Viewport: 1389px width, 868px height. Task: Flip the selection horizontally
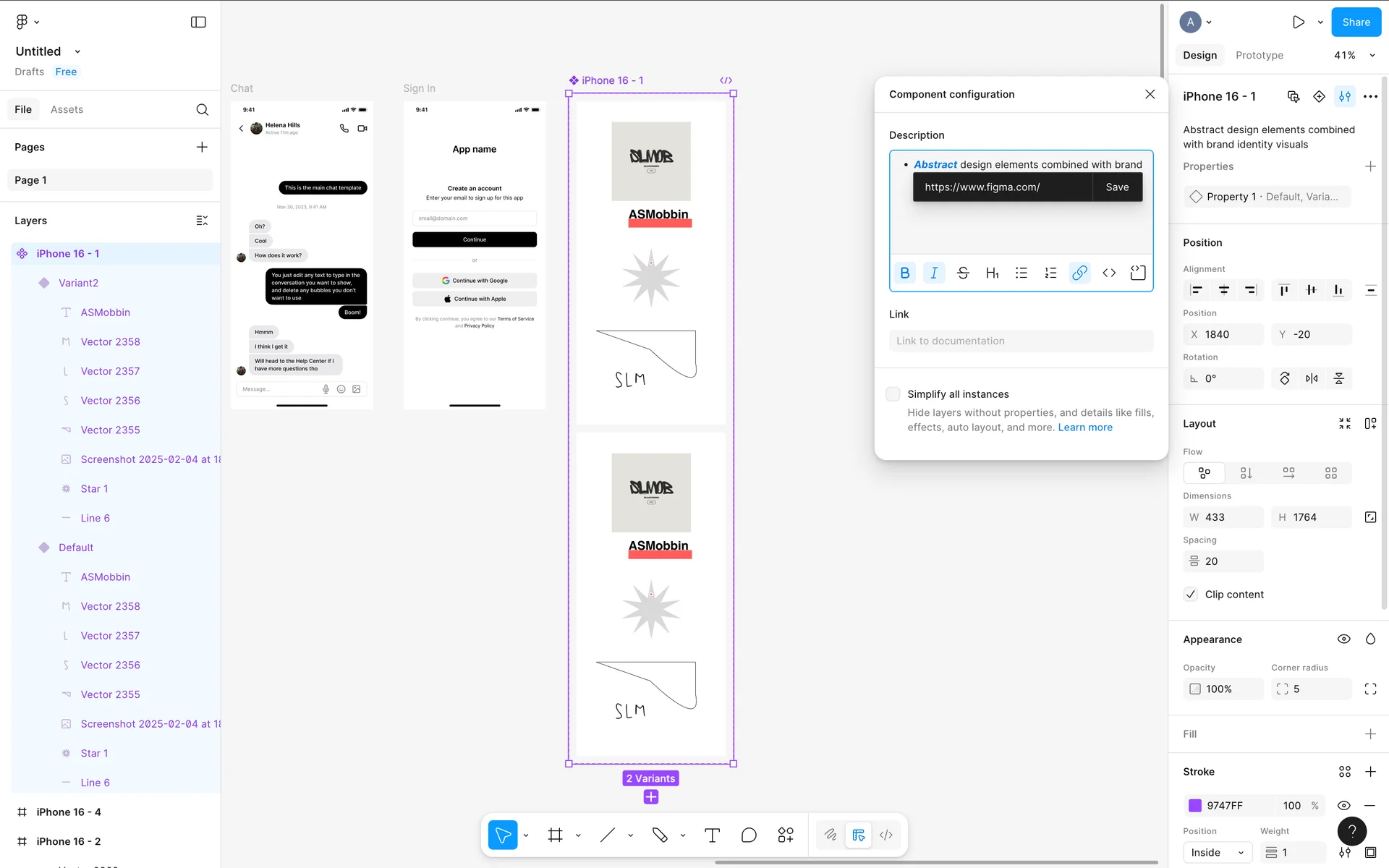coord(1312,378)
